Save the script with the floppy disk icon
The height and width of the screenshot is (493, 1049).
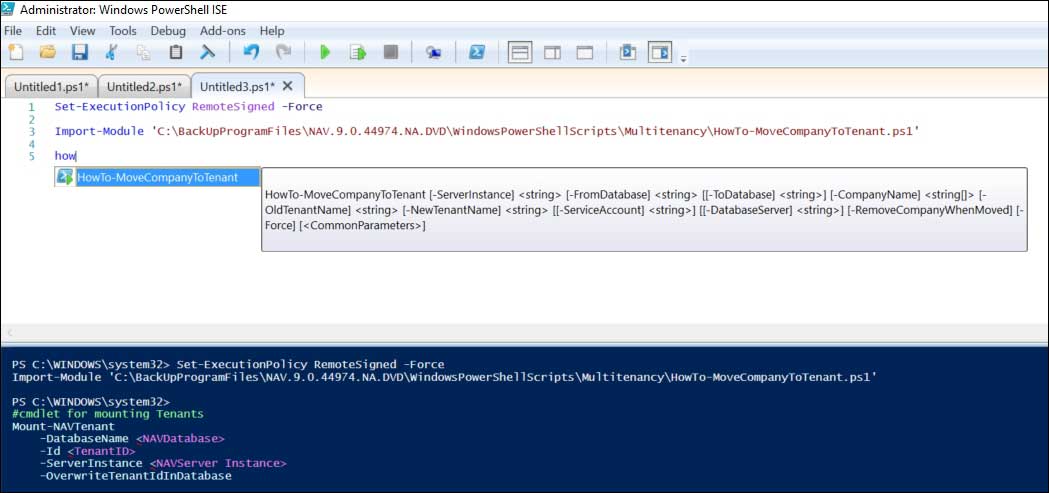click(79, 52)
